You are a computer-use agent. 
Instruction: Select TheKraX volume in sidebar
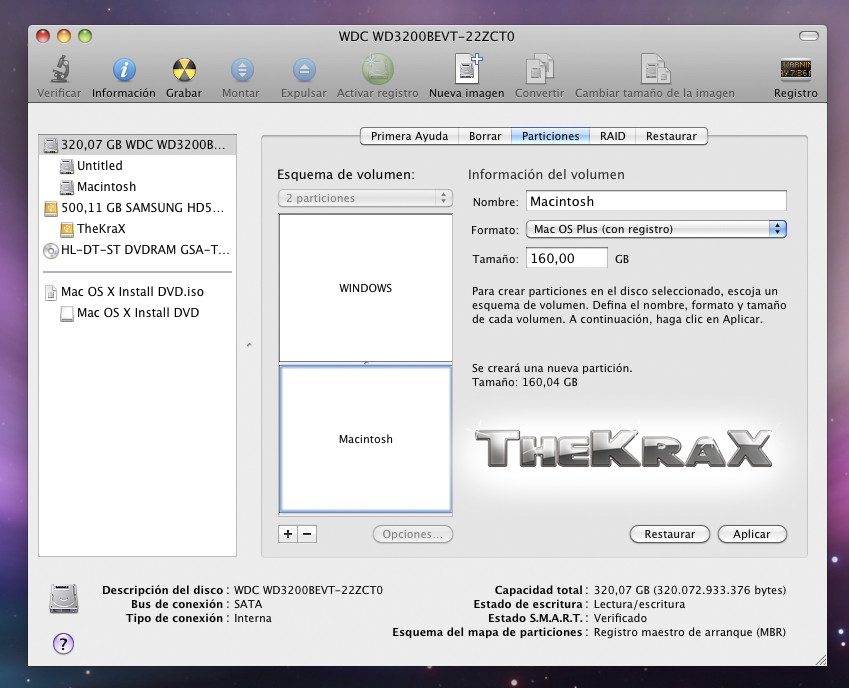click(138, 229)
